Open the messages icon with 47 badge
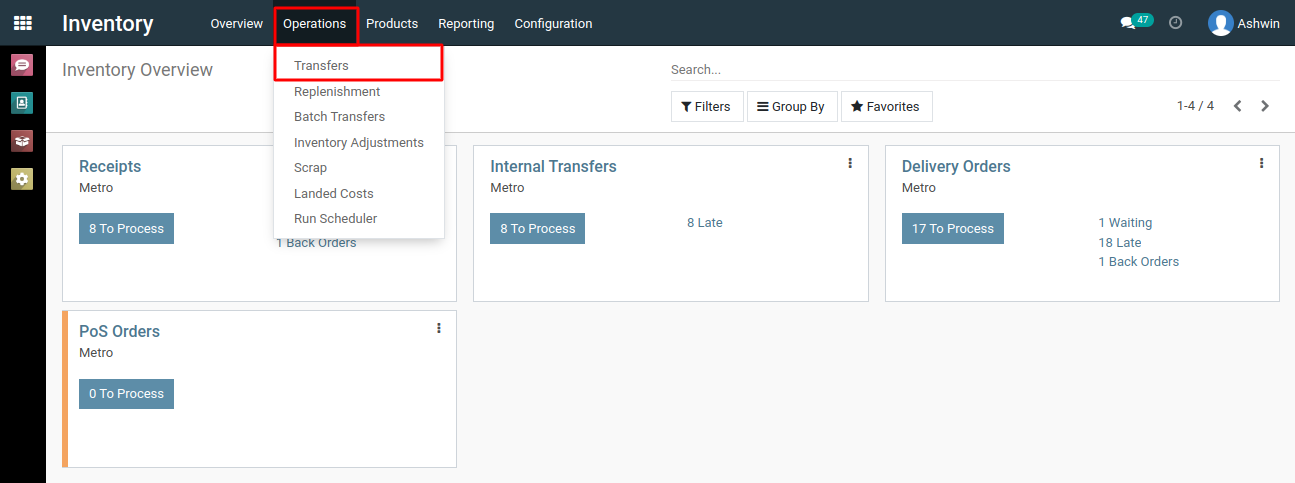The image size is (1295, 483). pos(1136,22)
